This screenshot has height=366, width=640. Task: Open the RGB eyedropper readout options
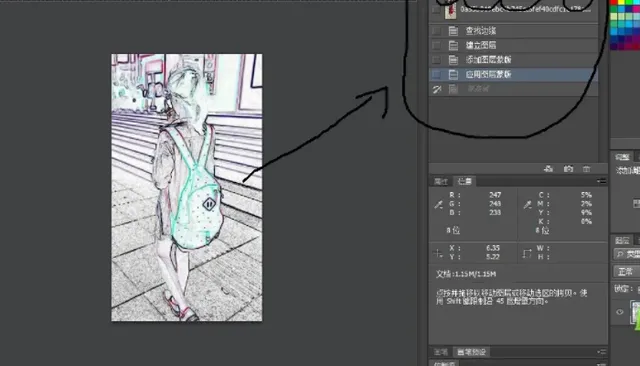[439, 204]
